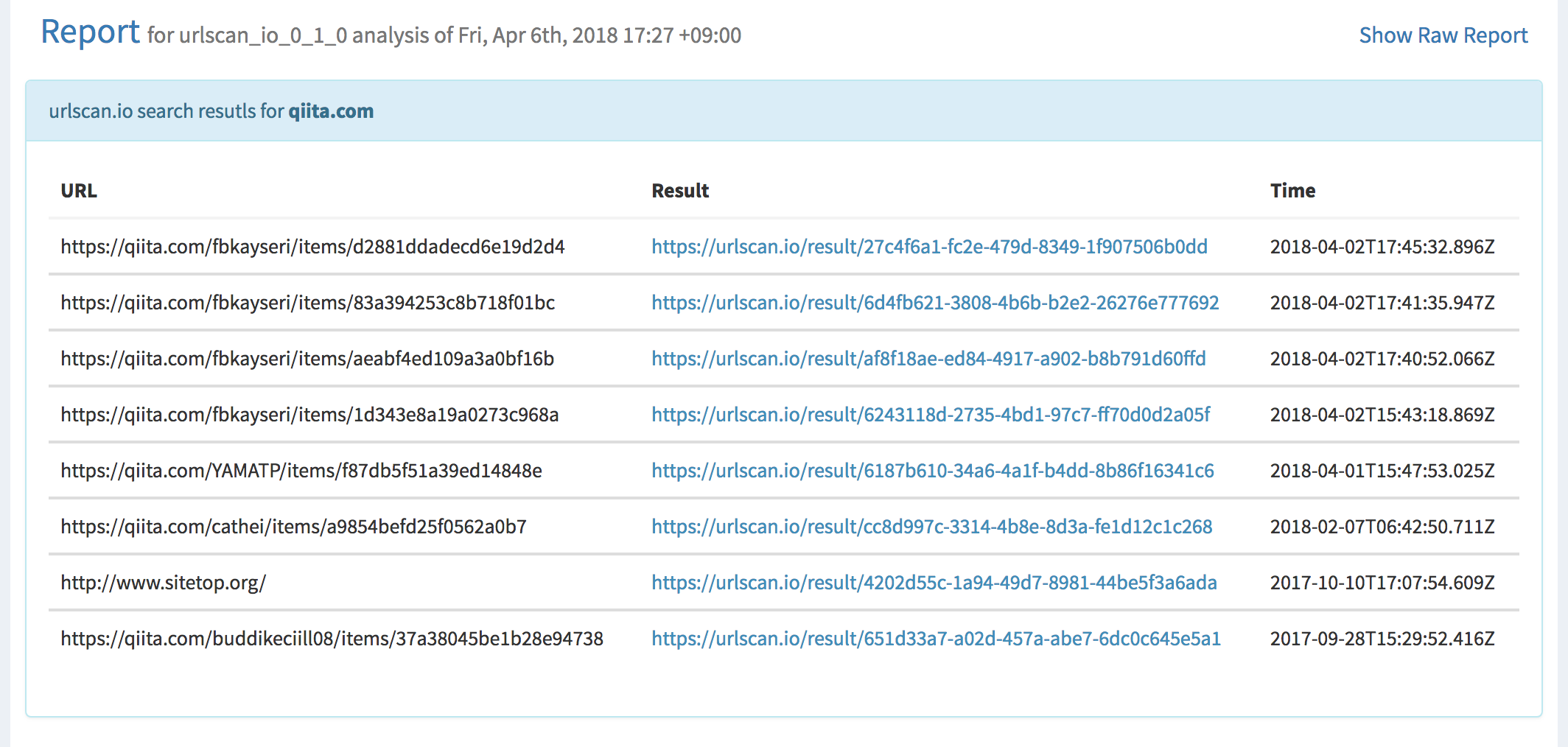Click URL ending 1d343e8a19a0273c968a
The height and width of the screenshot is (747, 1568).
point(309,415)
